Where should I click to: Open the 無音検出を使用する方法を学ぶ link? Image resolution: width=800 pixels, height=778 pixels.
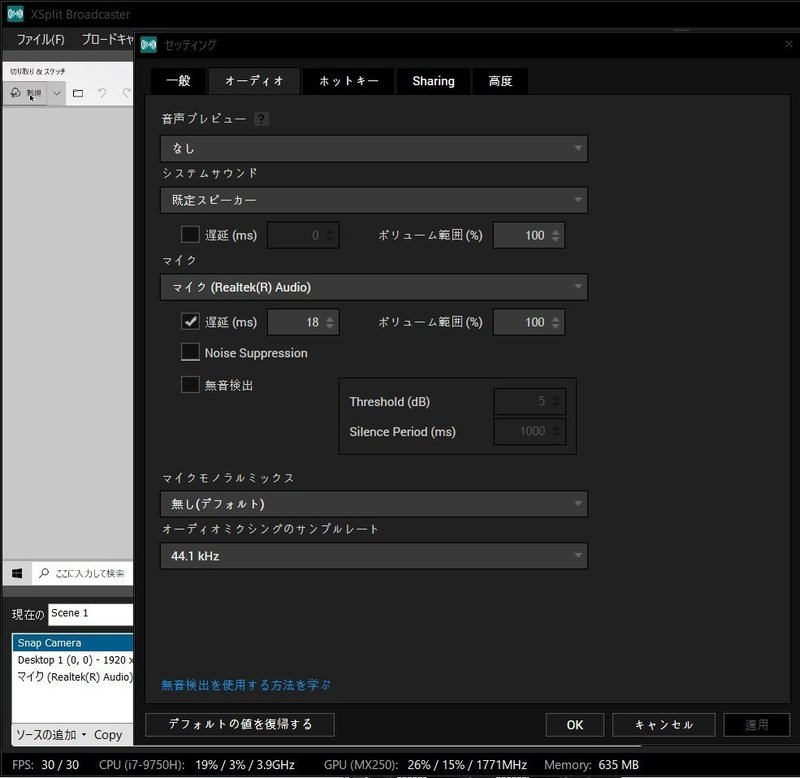point(245,685)
